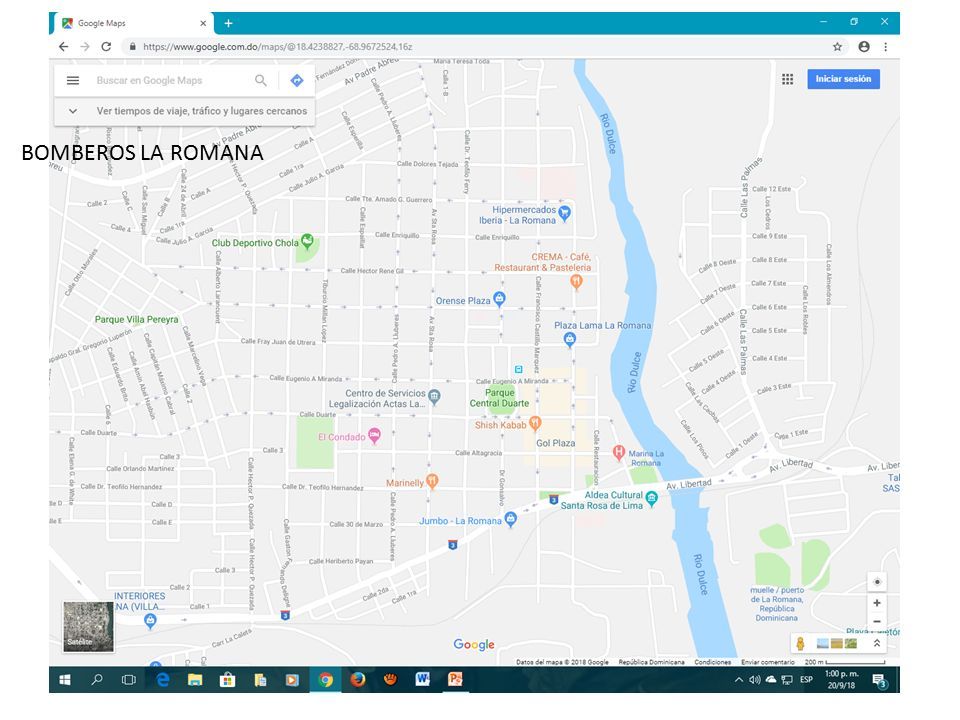Viewport: 960px width, 720px height.
Task: Open Windows taskbar search
Action: 97,680
